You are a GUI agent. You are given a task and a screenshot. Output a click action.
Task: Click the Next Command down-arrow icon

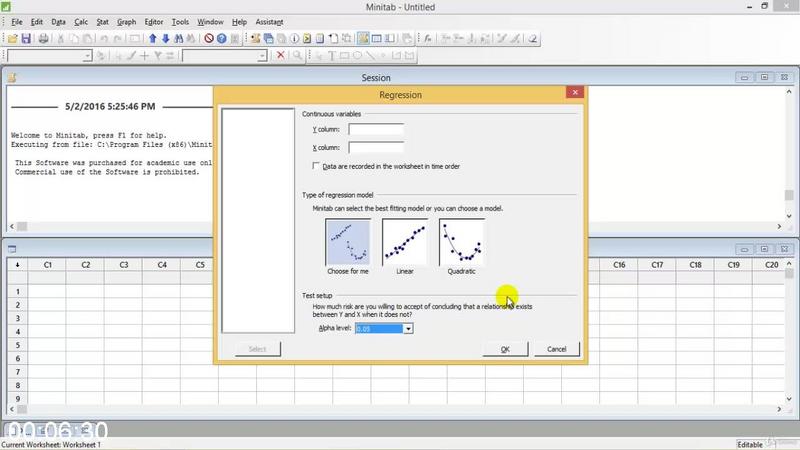coord(165,39)
